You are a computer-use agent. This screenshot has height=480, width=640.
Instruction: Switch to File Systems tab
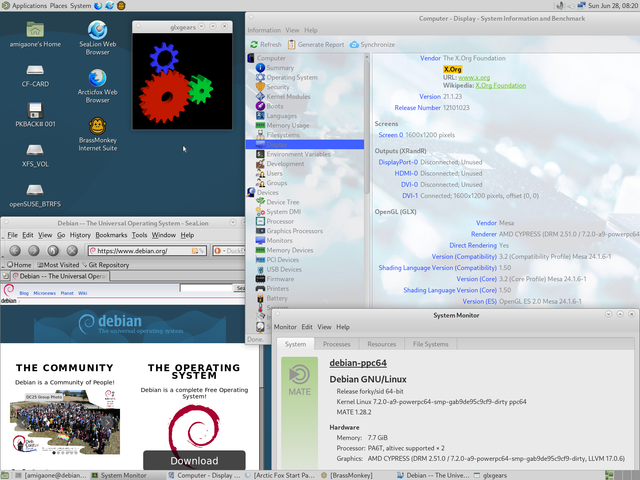[431, 344]
